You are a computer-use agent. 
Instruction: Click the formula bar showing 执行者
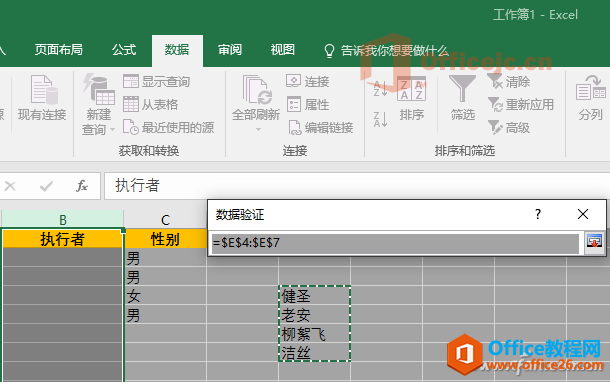[x=356, y=186]
